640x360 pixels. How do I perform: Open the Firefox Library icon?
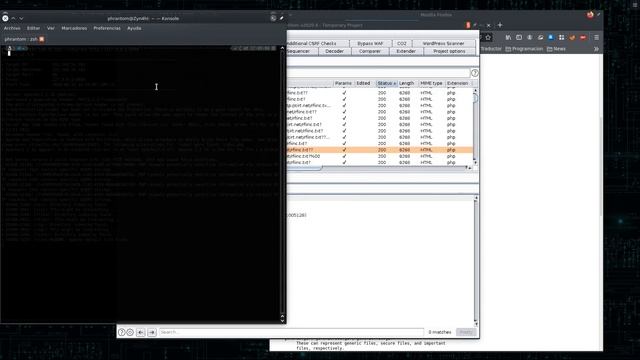508,38
